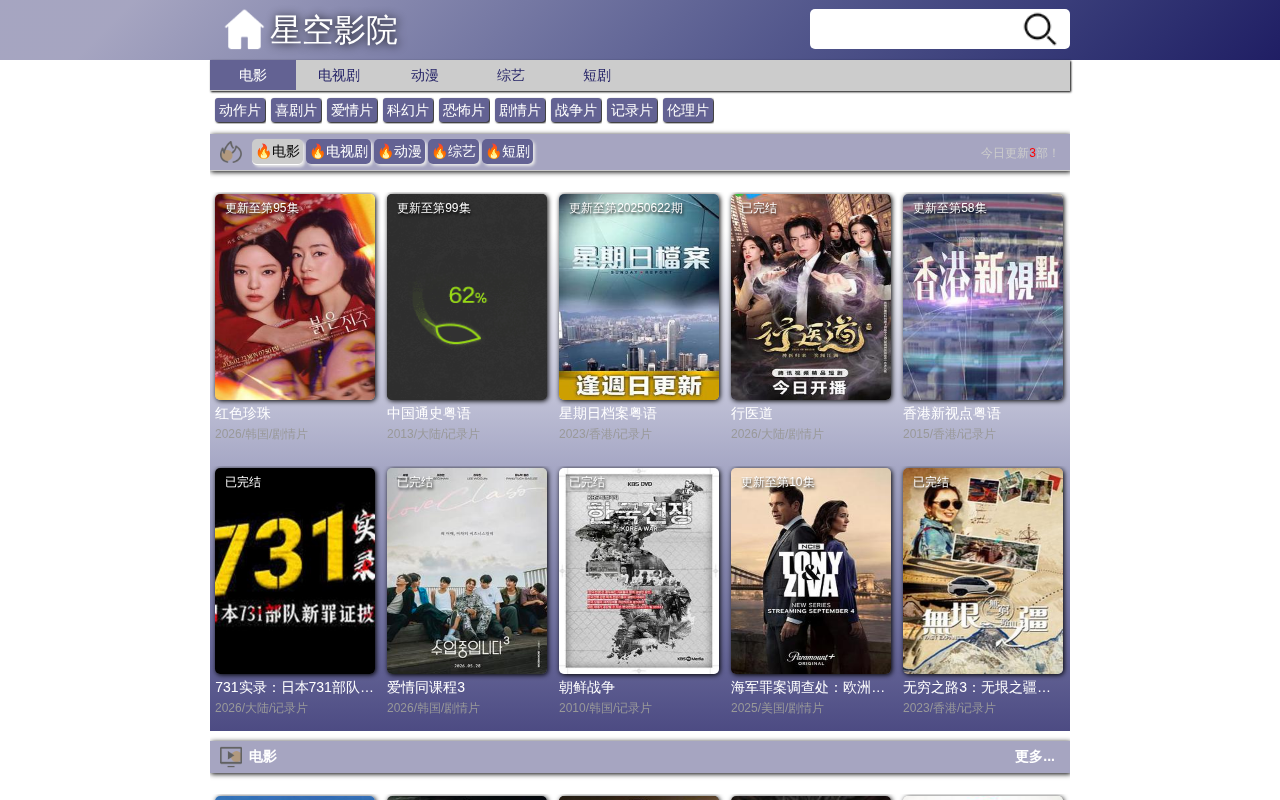Open the 星期日档案粤语 poster thumbnail
1280x800 pixels.
click(x=639, y=297)
